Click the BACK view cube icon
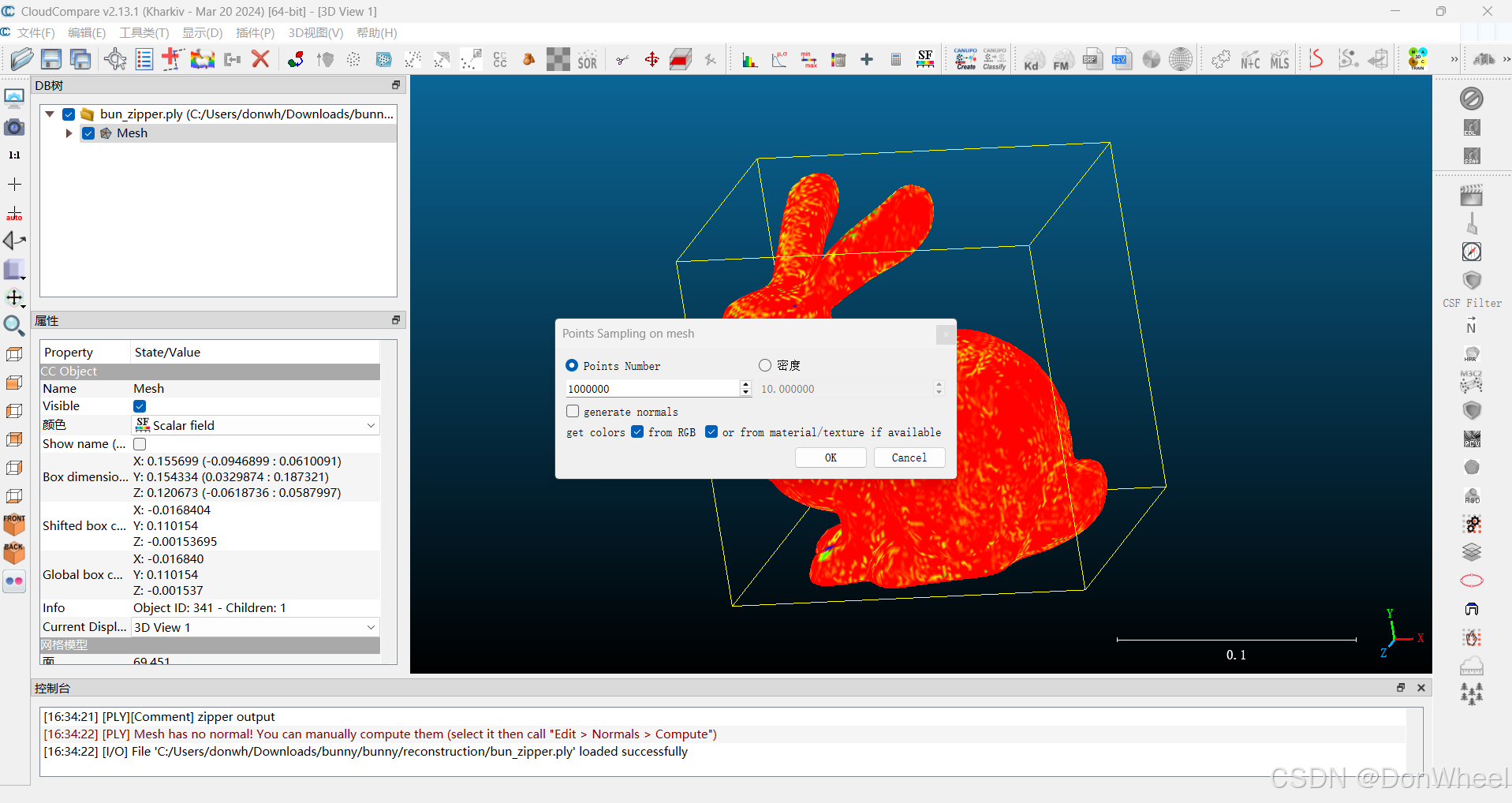 coord(14,552)
